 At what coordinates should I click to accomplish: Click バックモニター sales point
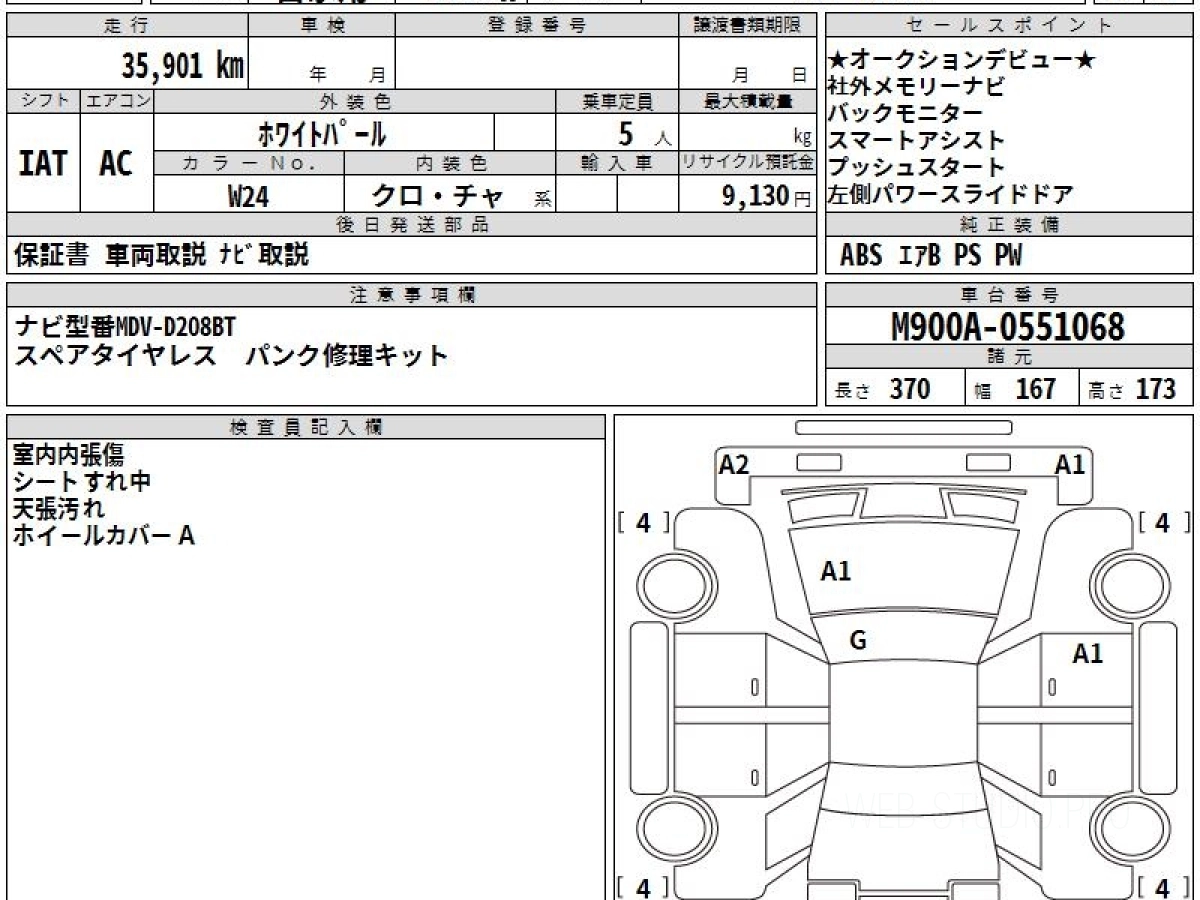[905, 114]
